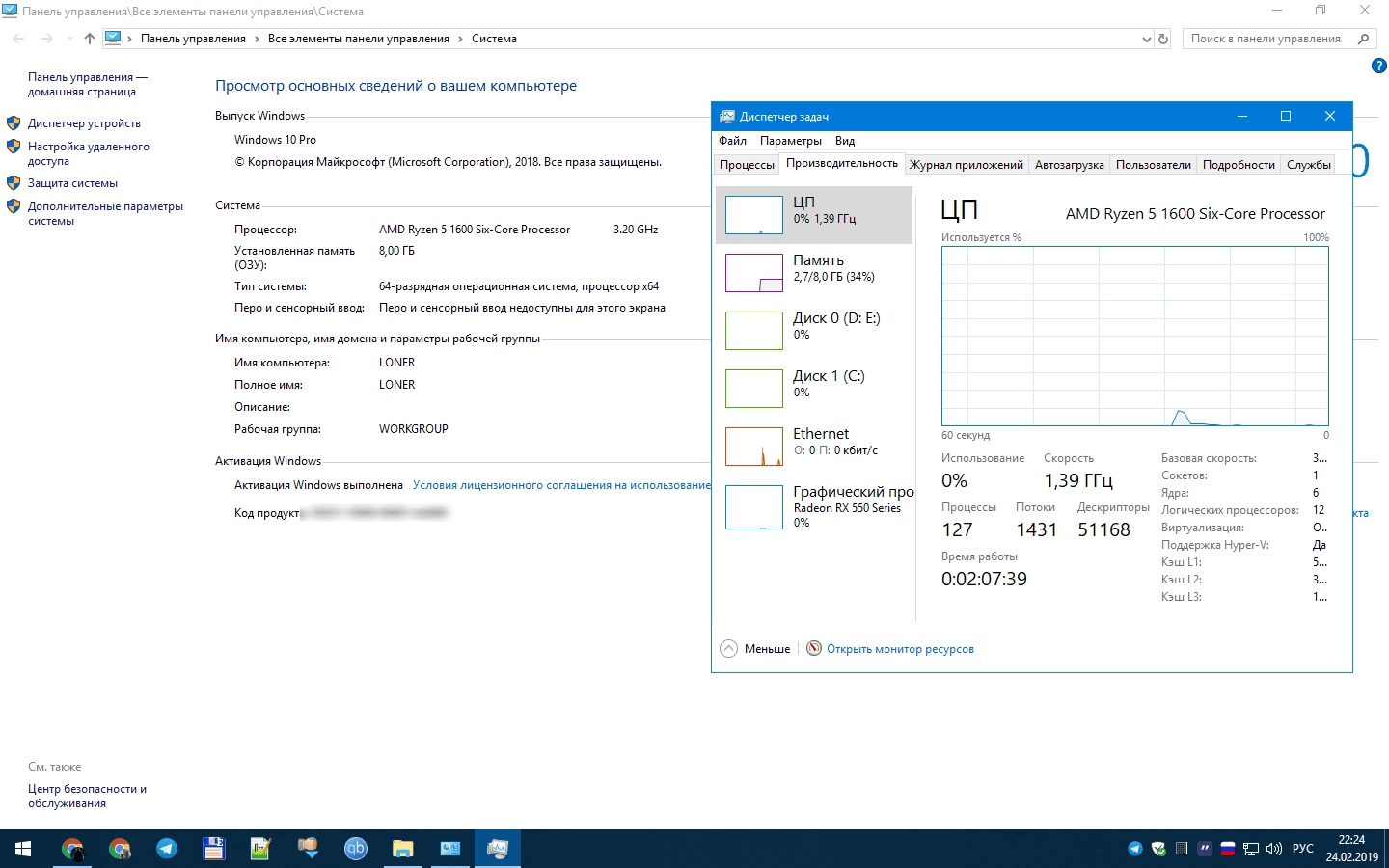Viewport: 1389px width, 868px height.
Task: Go forward in Control Panel navigation
Action: coord(46,39)
